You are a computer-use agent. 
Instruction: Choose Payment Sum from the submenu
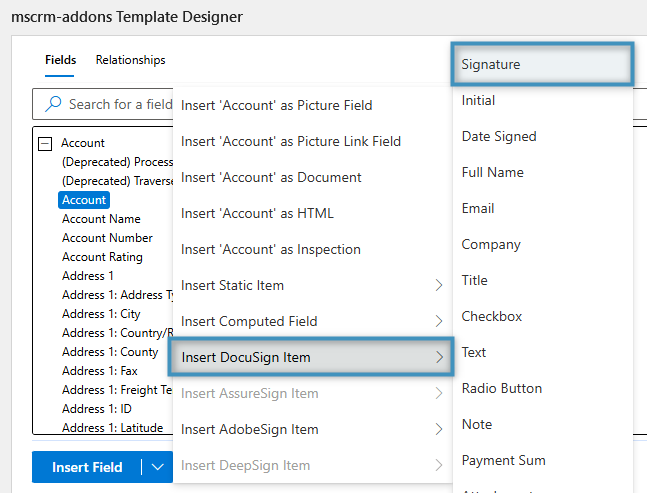pos(503,460)
